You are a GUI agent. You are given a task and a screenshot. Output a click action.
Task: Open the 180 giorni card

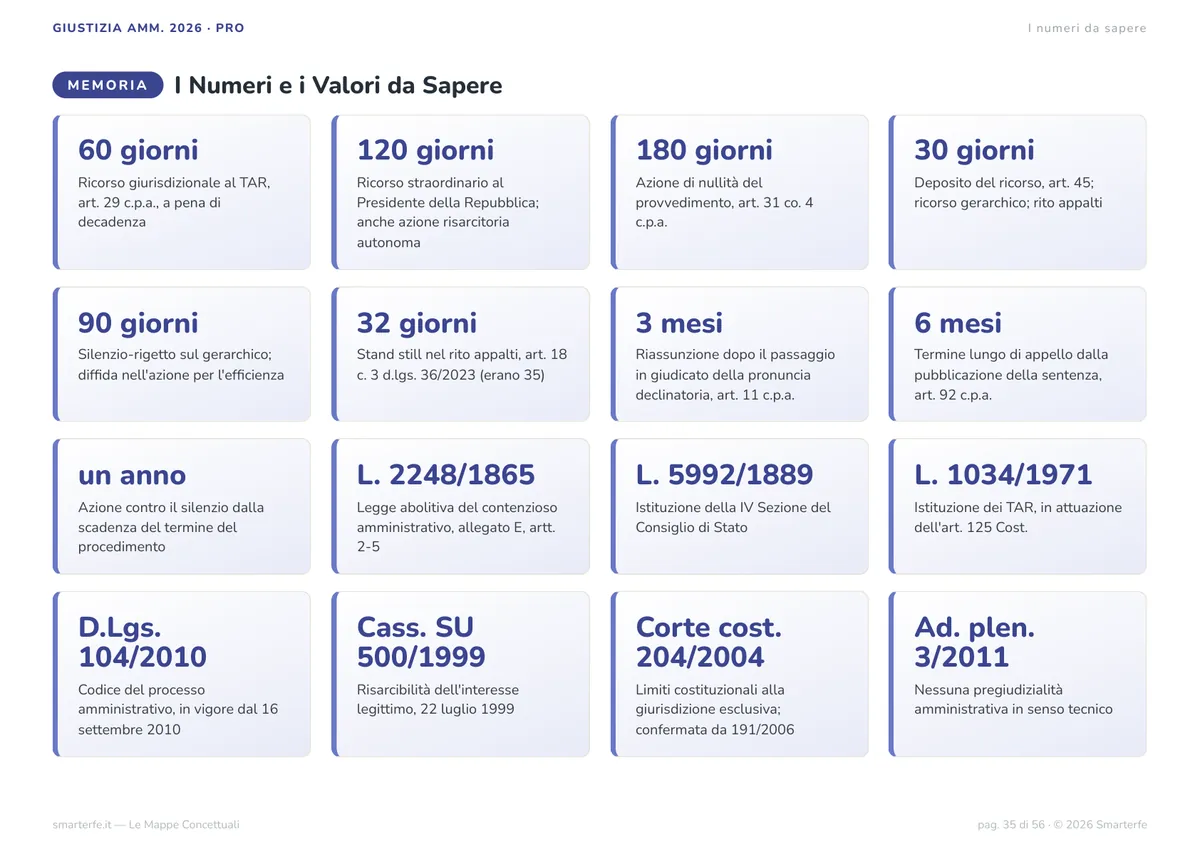tap(740, 192)
